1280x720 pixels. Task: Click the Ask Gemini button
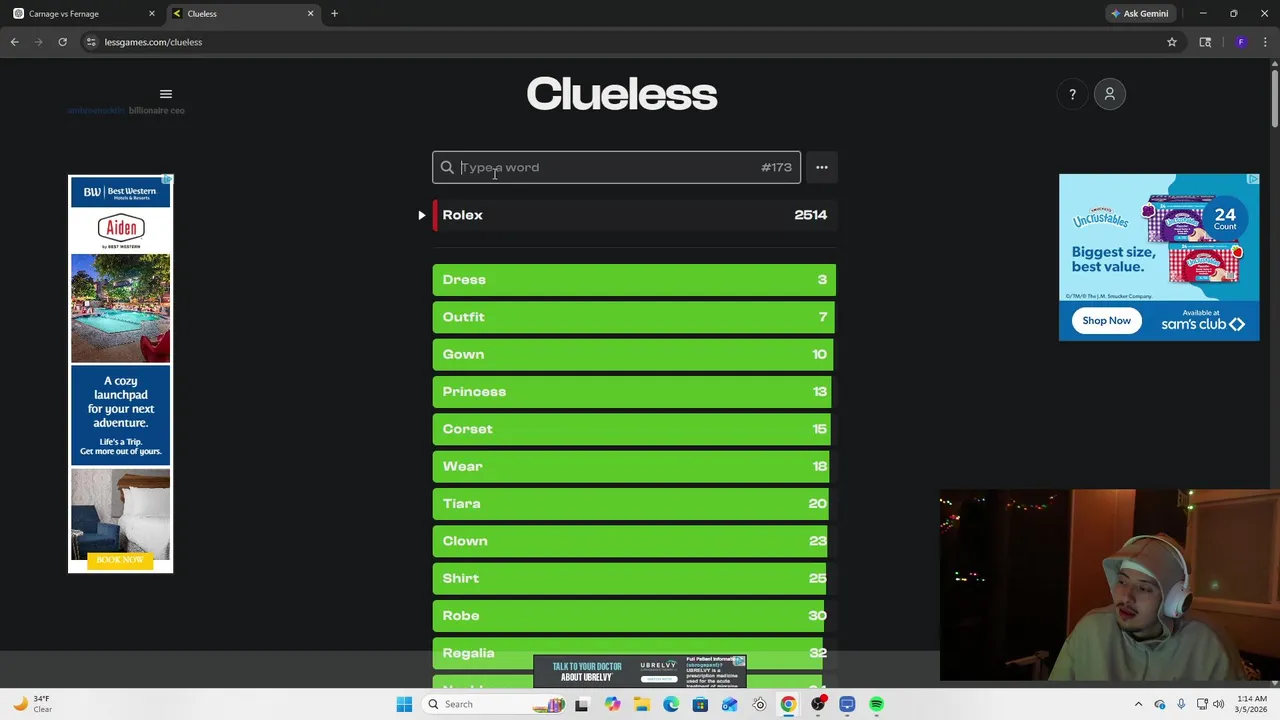click(x=1139, y=13)
